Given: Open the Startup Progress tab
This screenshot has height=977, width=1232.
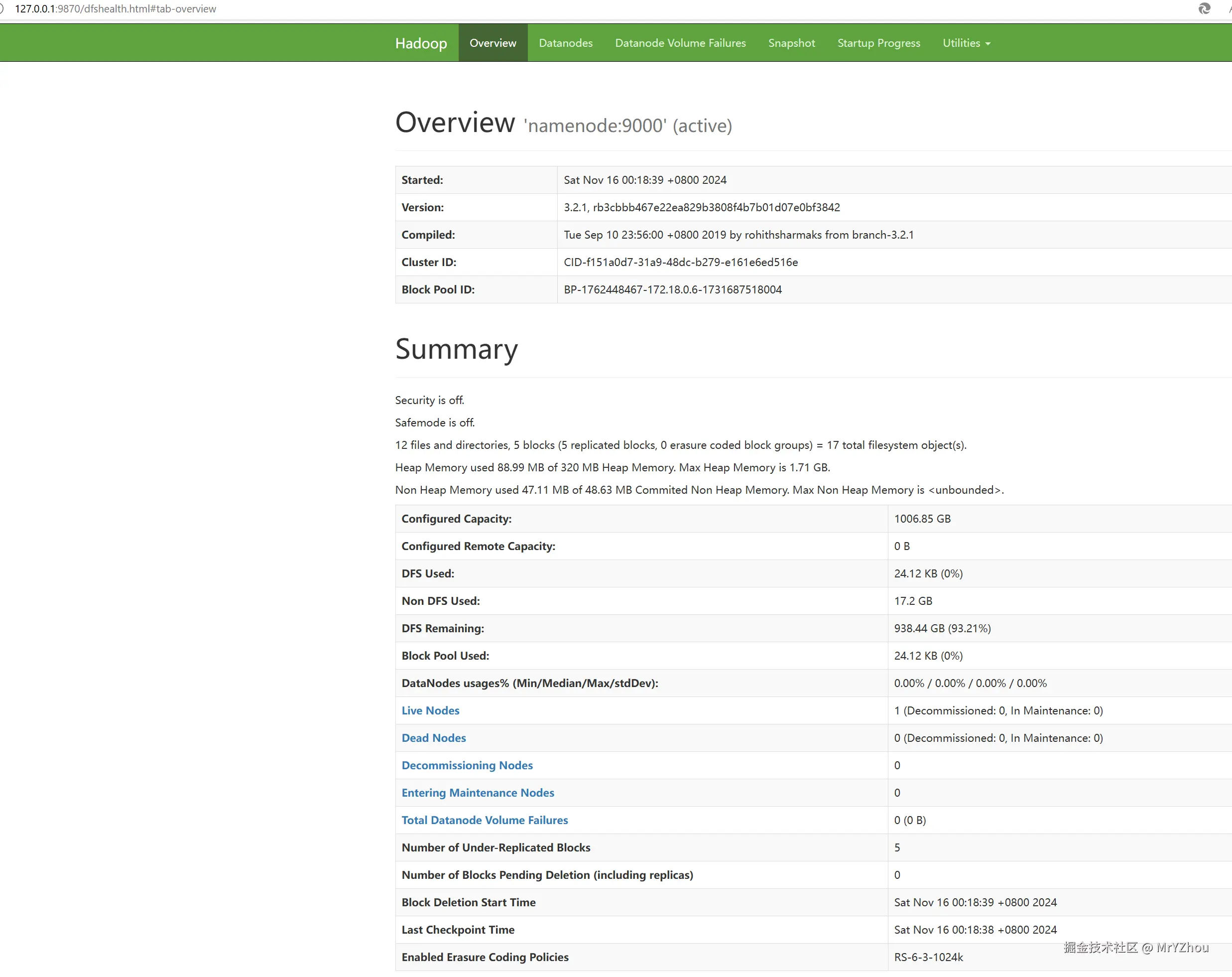Looking at the screenshot, I should click(x=878, y=43).
